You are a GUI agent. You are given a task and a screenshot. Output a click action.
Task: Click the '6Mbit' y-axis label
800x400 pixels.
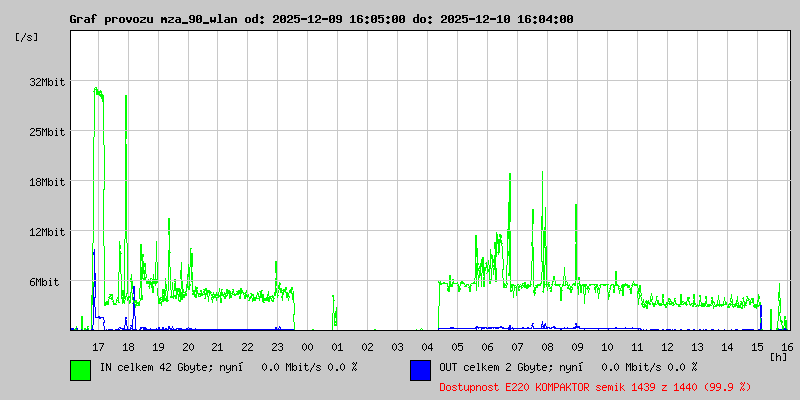click(x=44, y=282)
